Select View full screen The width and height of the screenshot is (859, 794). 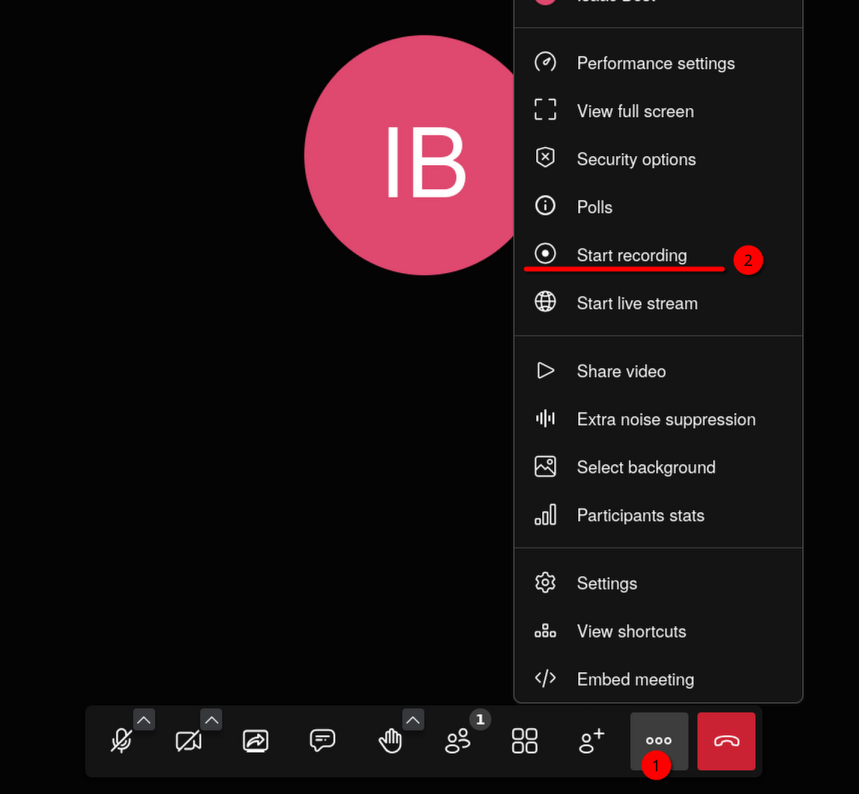pyautogui.click(x=658, y=111)
